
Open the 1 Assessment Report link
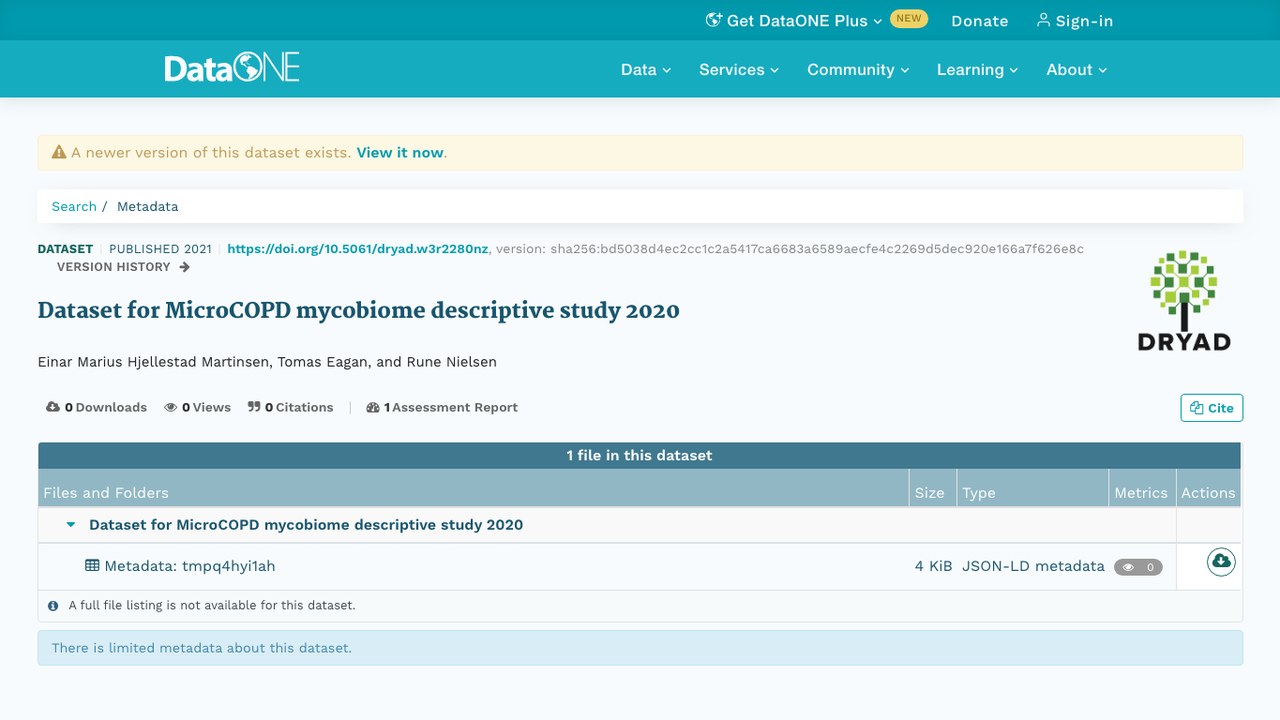click(x=442, y=407)
